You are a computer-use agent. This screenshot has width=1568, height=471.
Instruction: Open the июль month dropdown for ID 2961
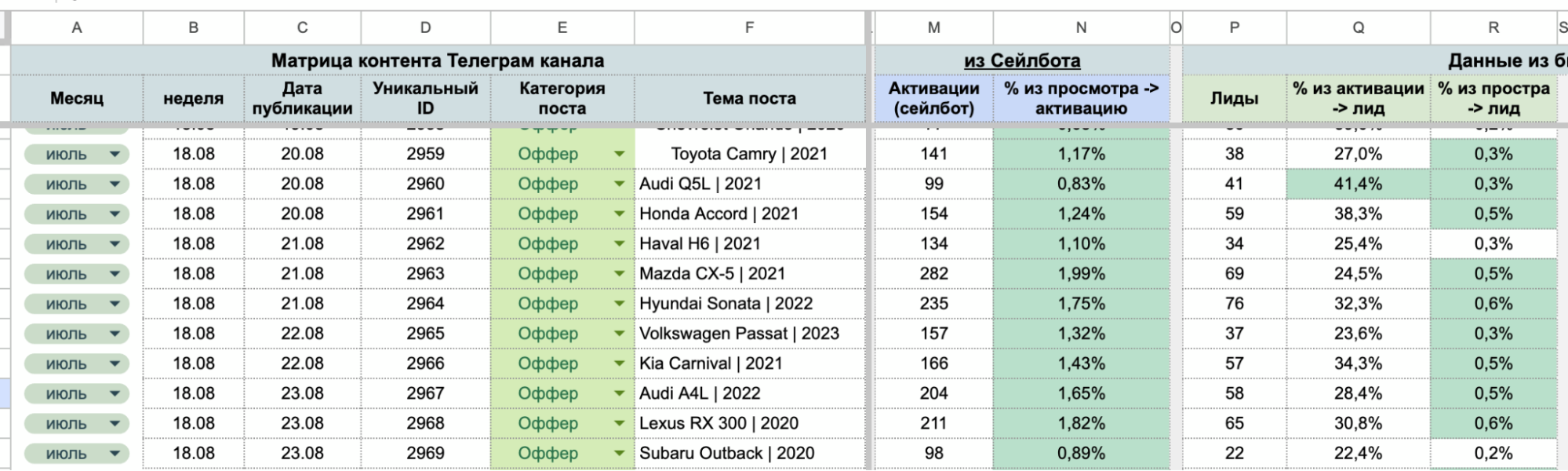(77, 214)
